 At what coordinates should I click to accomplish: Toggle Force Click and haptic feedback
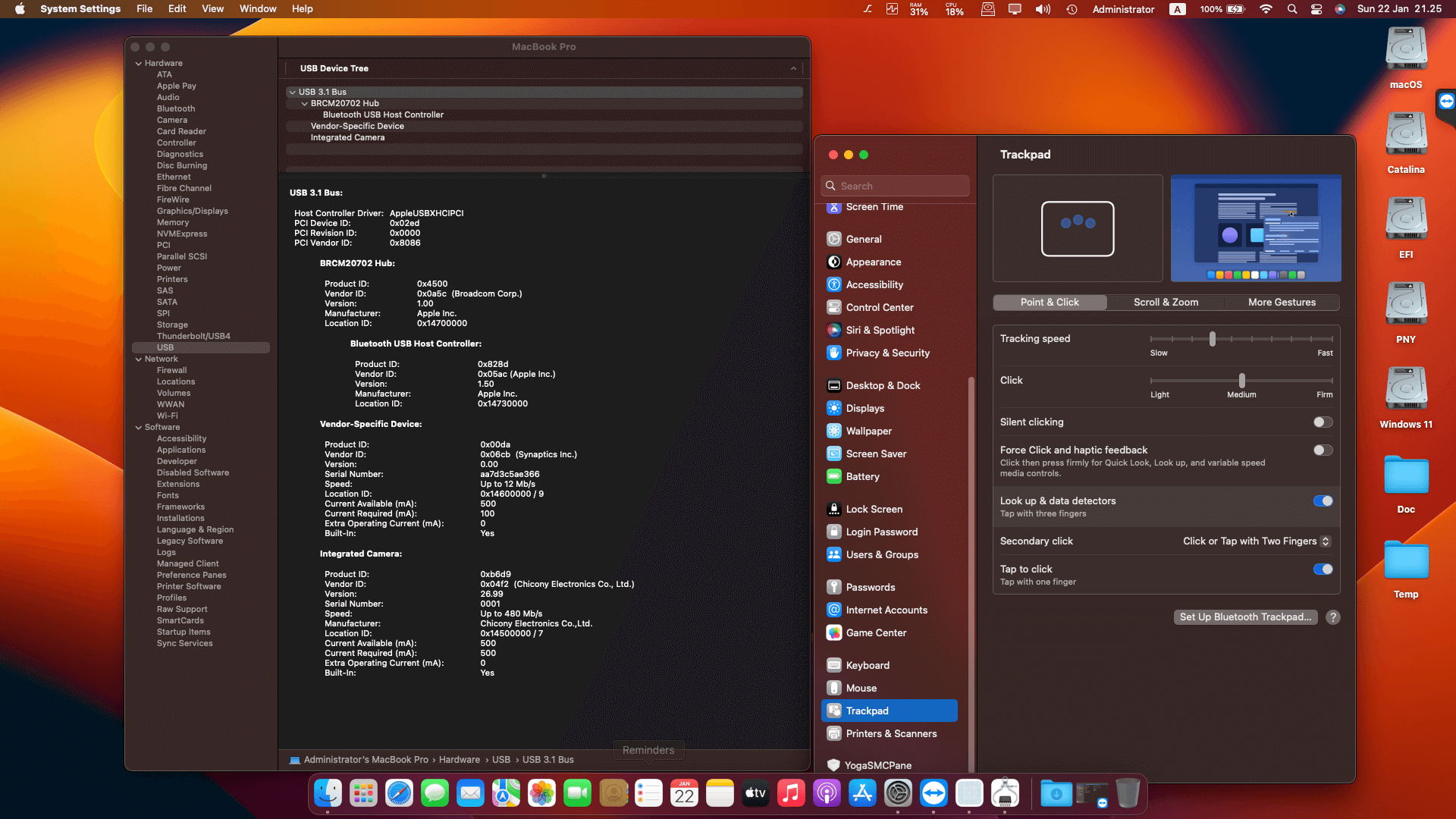(1323, 450)
